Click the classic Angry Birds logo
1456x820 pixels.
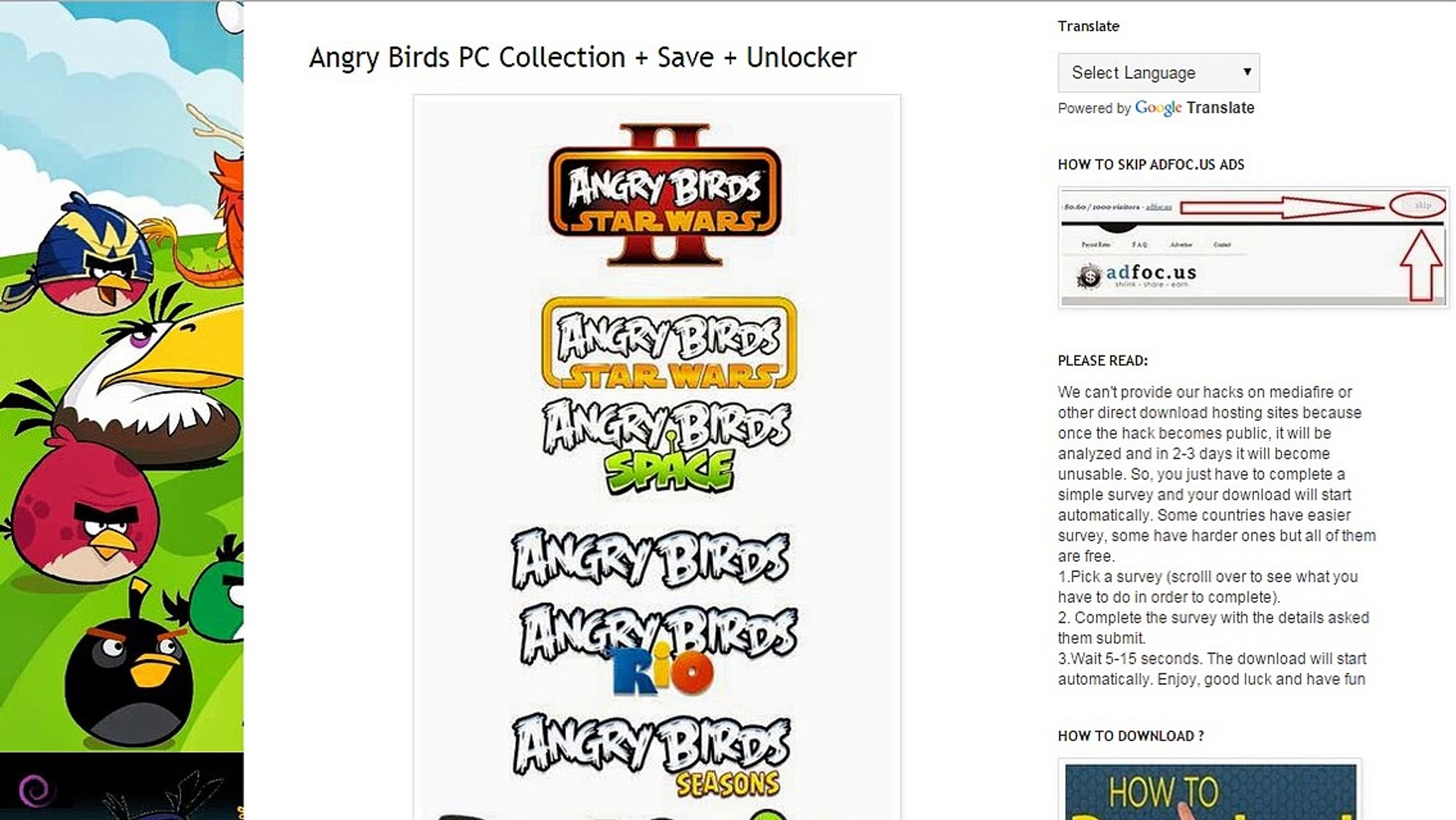650,559
